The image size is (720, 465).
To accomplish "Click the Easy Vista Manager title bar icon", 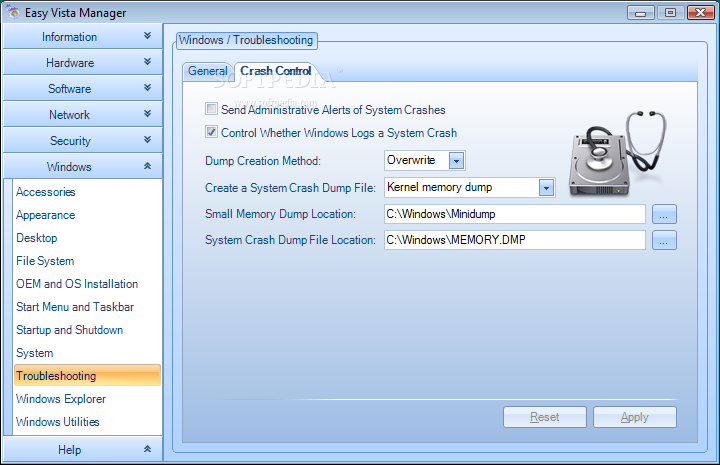I will pos(13,12).
